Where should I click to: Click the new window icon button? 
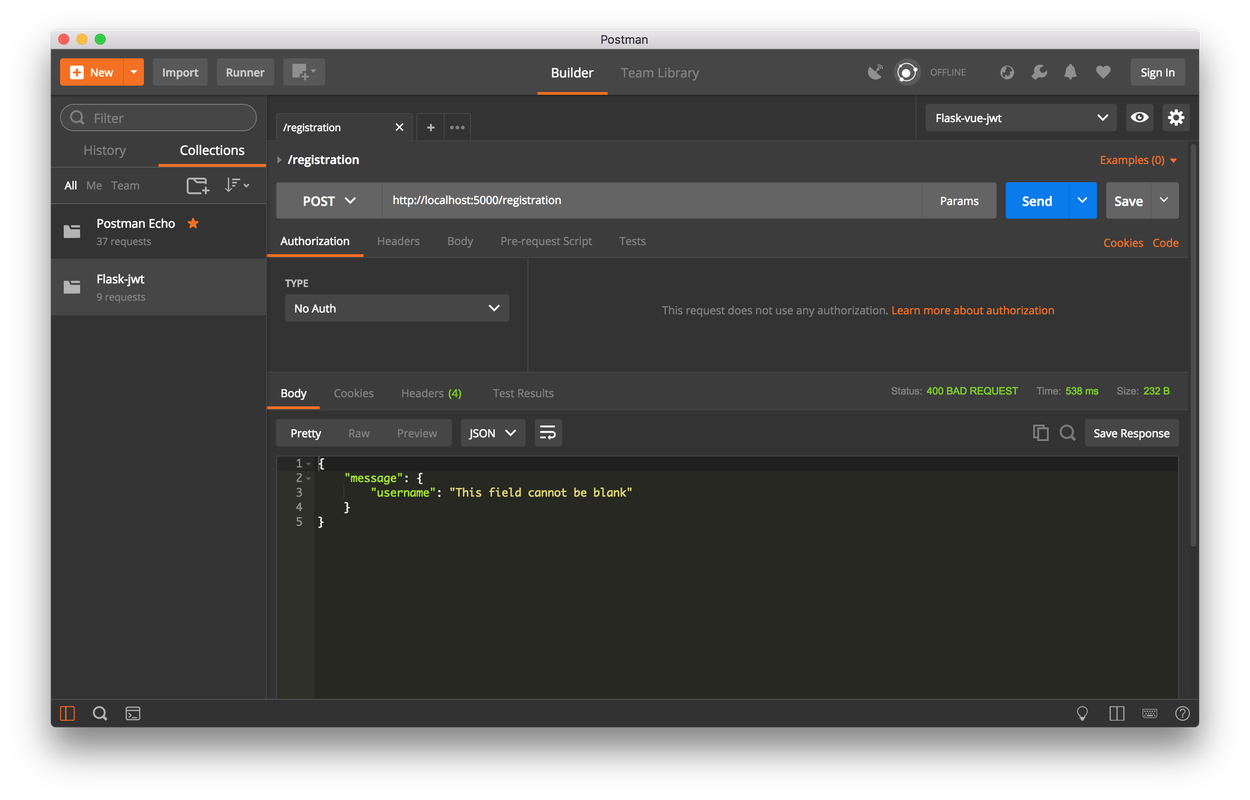(304, 72)
